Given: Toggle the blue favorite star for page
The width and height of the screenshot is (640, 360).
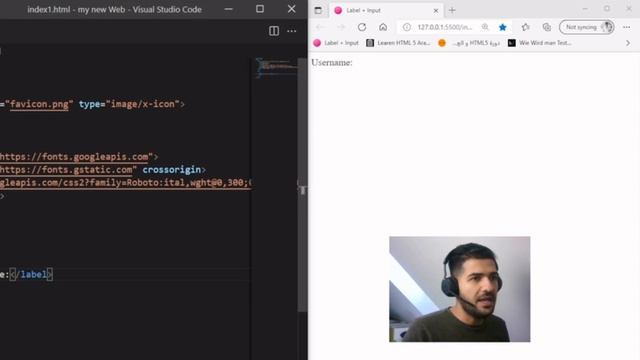Looking at the screenshot, I should tap(503, 27).
